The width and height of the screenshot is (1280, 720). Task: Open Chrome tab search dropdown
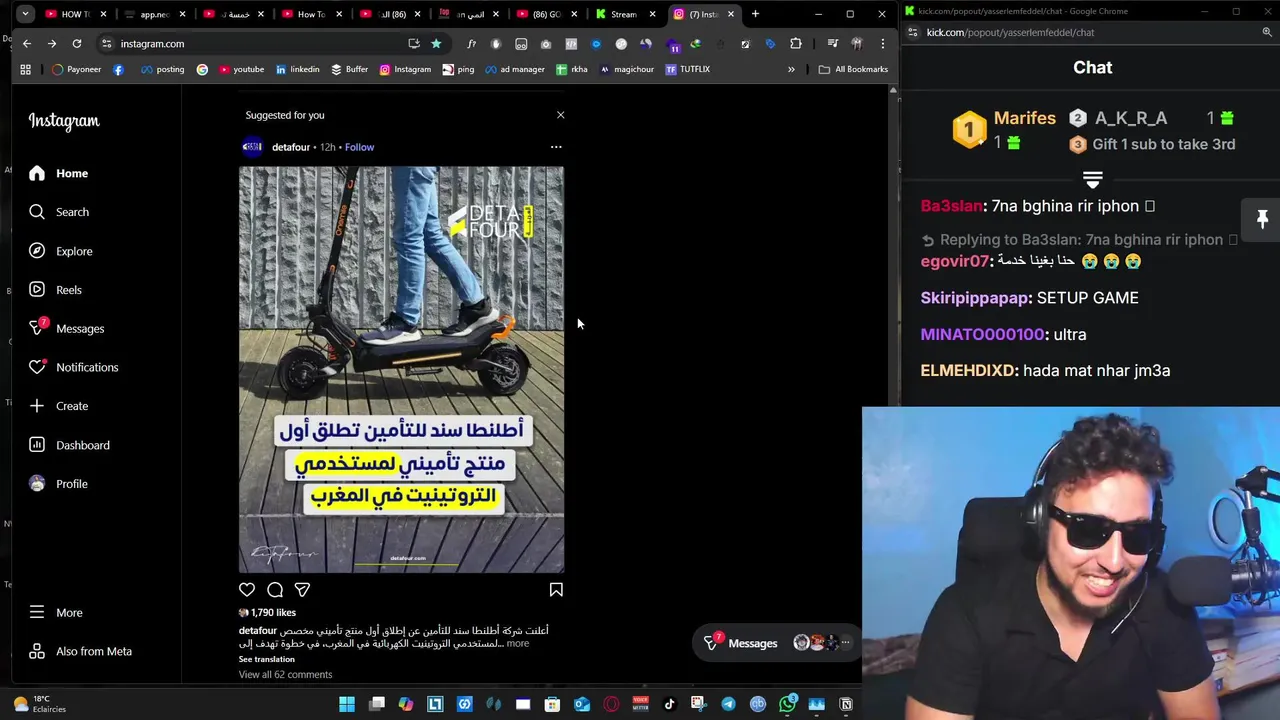(x=25, y=14)
